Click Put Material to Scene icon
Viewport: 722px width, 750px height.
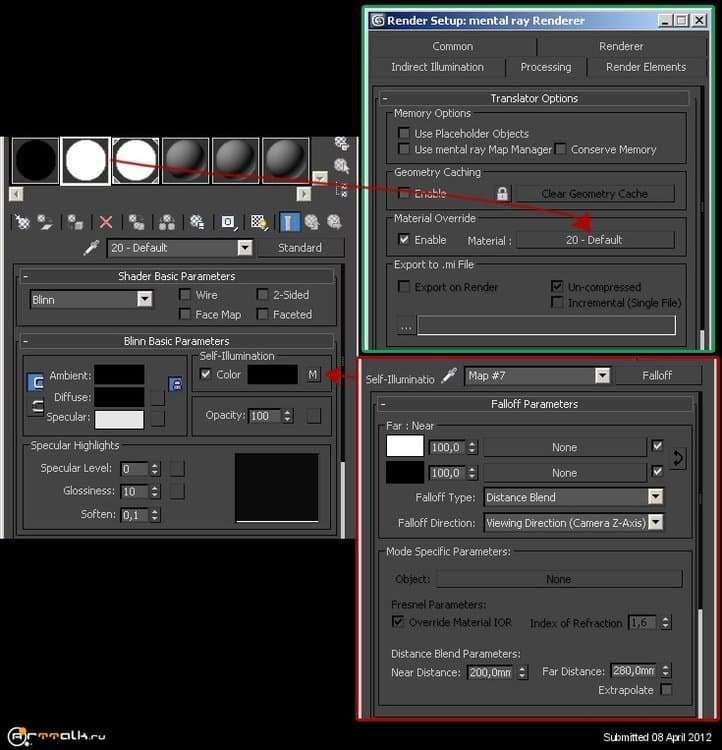[45, 222]
